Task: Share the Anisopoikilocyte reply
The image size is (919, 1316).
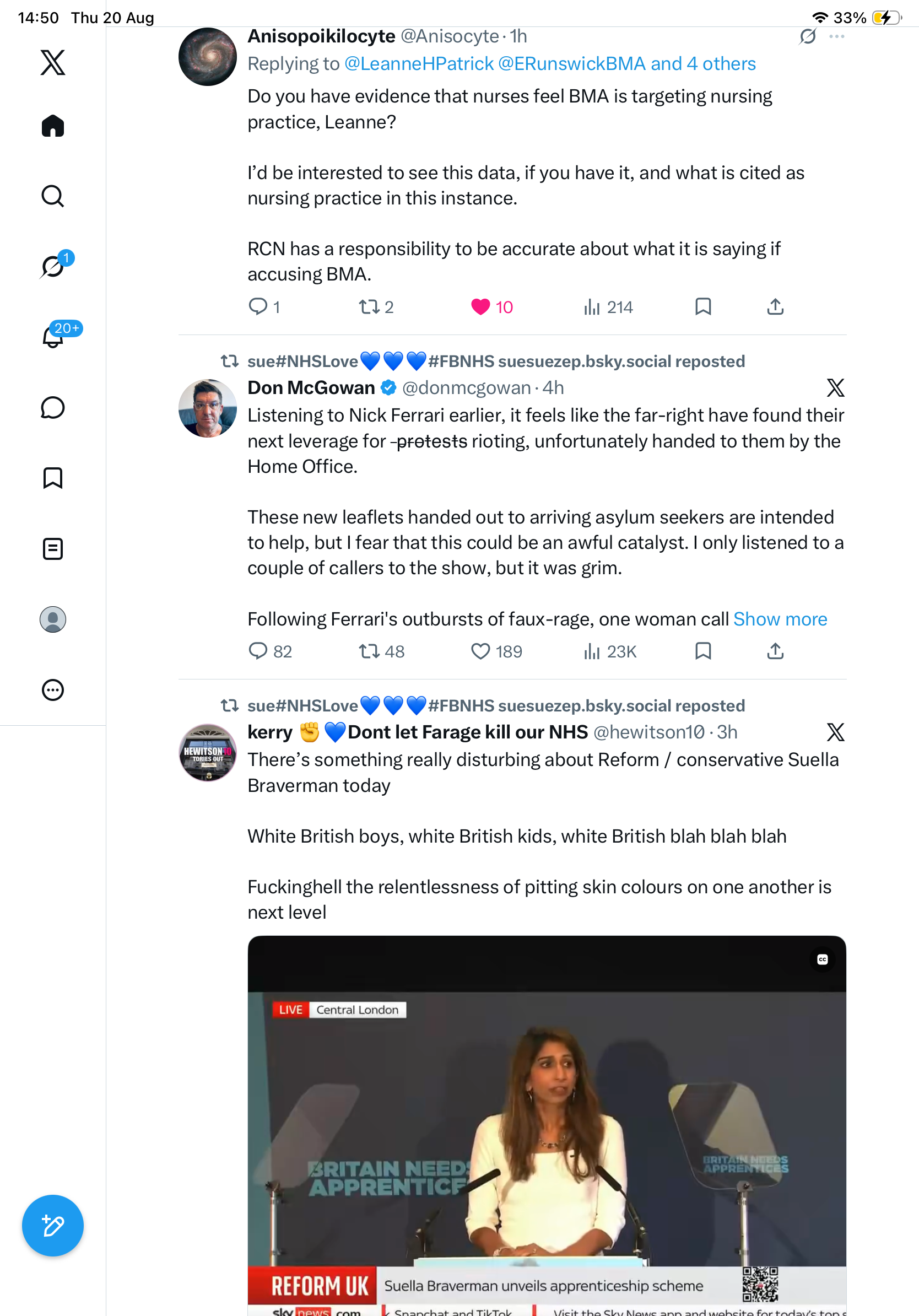Action: coord(775,307)
